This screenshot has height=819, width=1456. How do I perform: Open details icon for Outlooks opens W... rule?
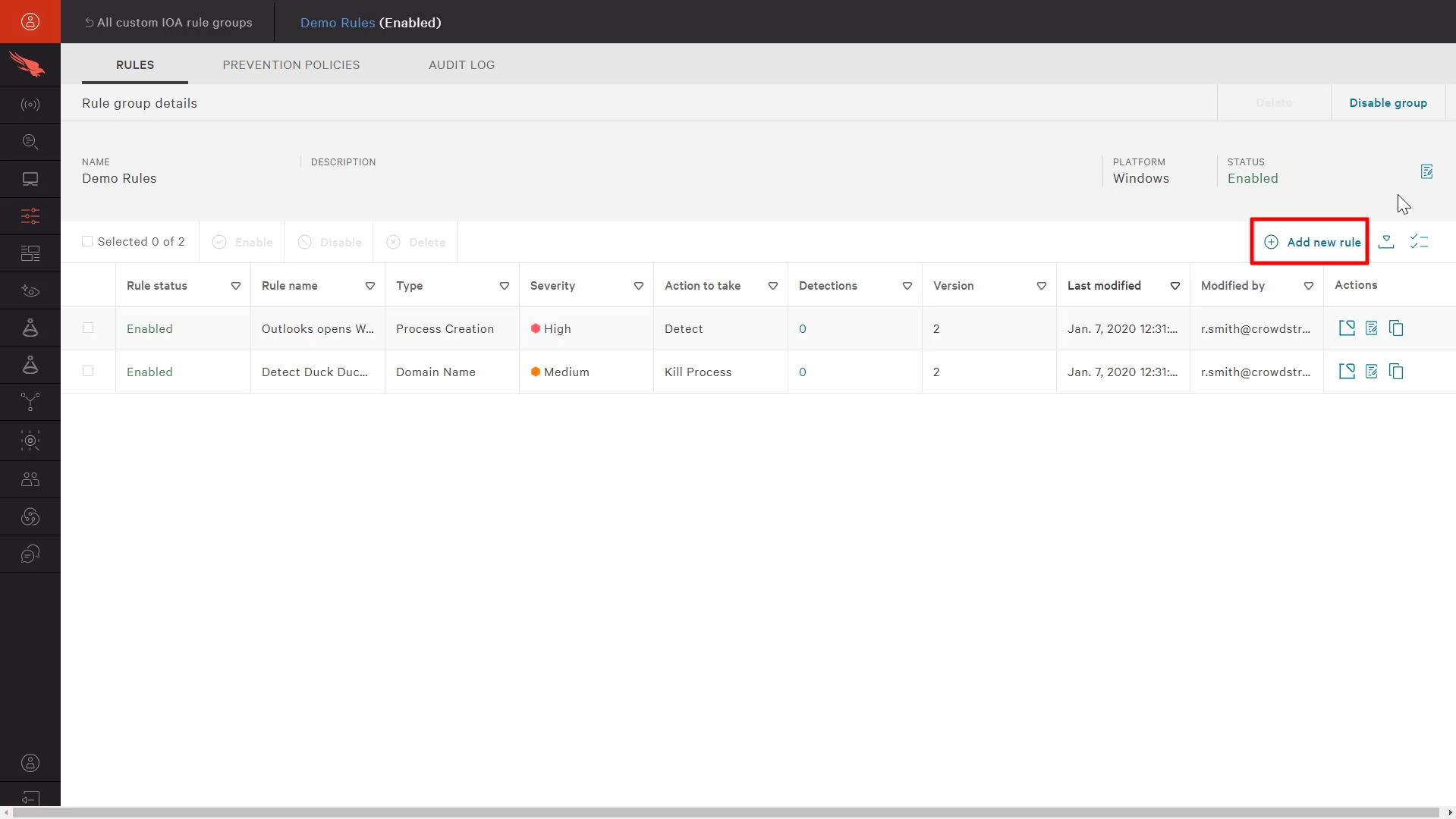[1347, 328]
